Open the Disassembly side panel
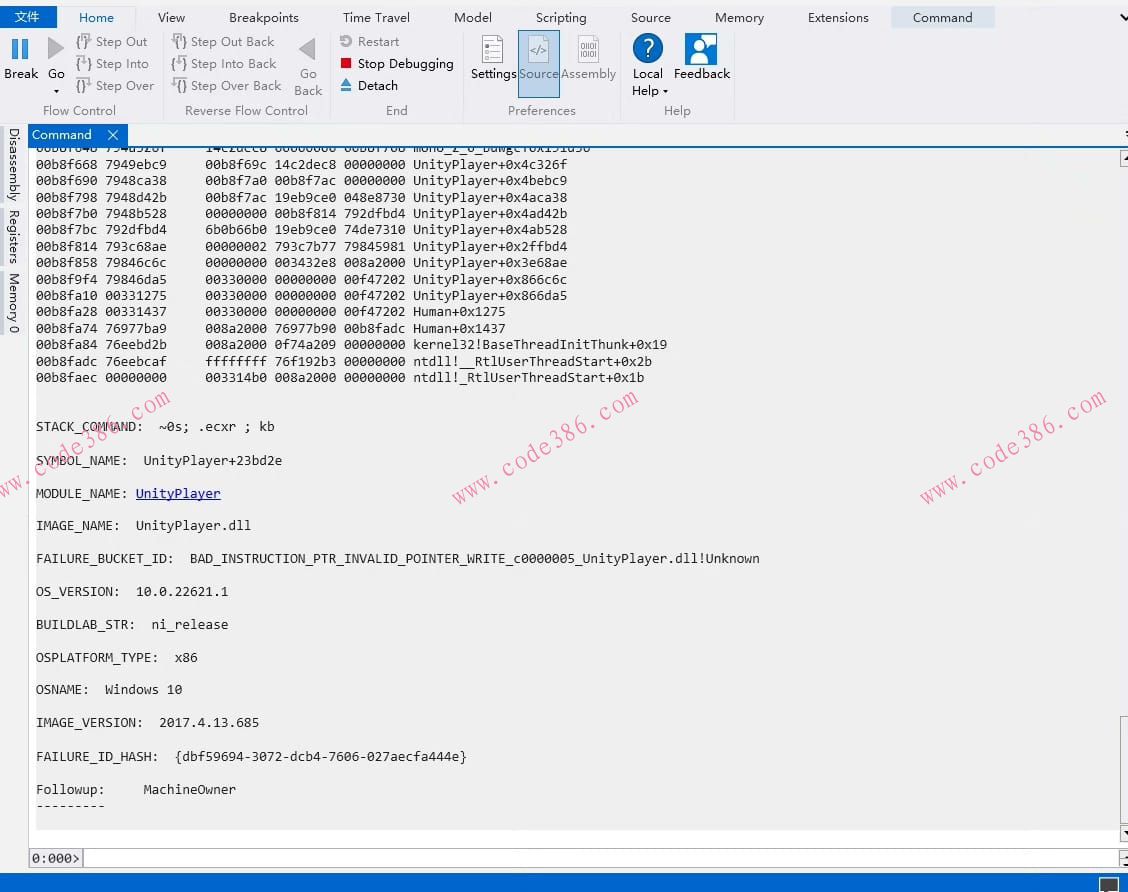This screenshot has height=892, width=1128. click(x=14, y=165)
